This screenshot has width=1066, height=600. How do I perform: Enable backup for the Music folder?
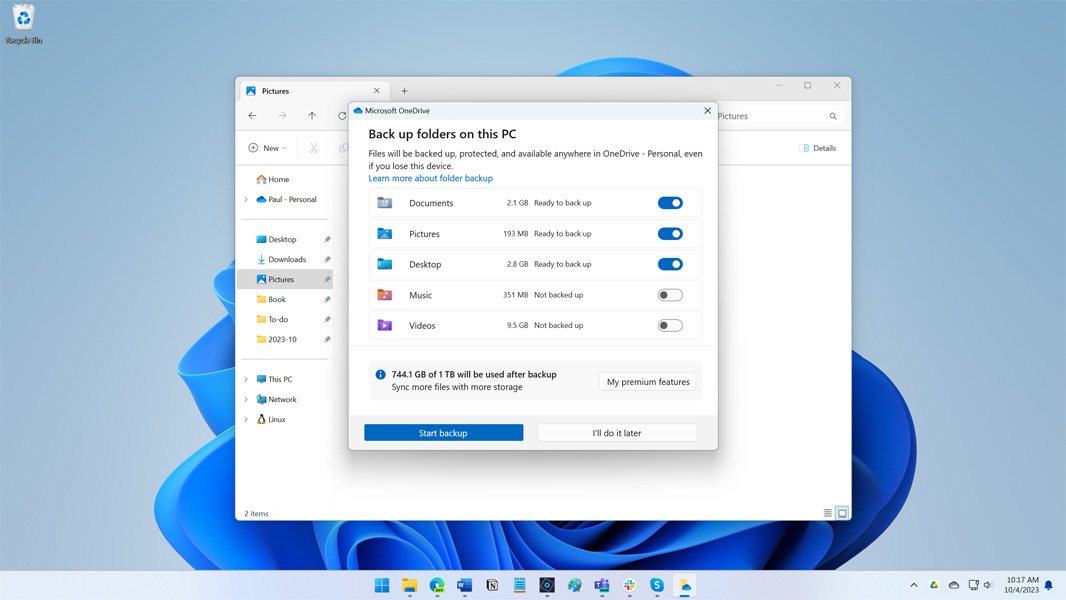pos(670,294)
